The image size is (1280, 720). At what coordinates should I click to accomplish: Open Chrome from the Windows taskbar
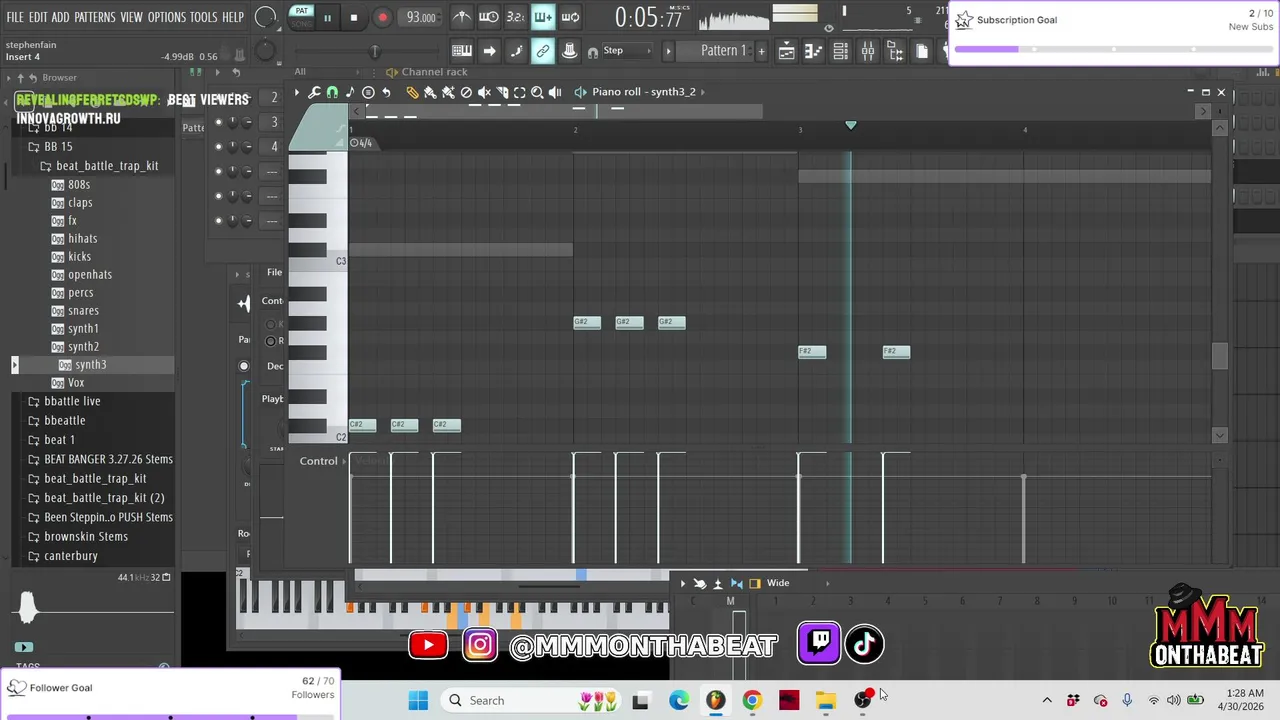coord(752,700)
